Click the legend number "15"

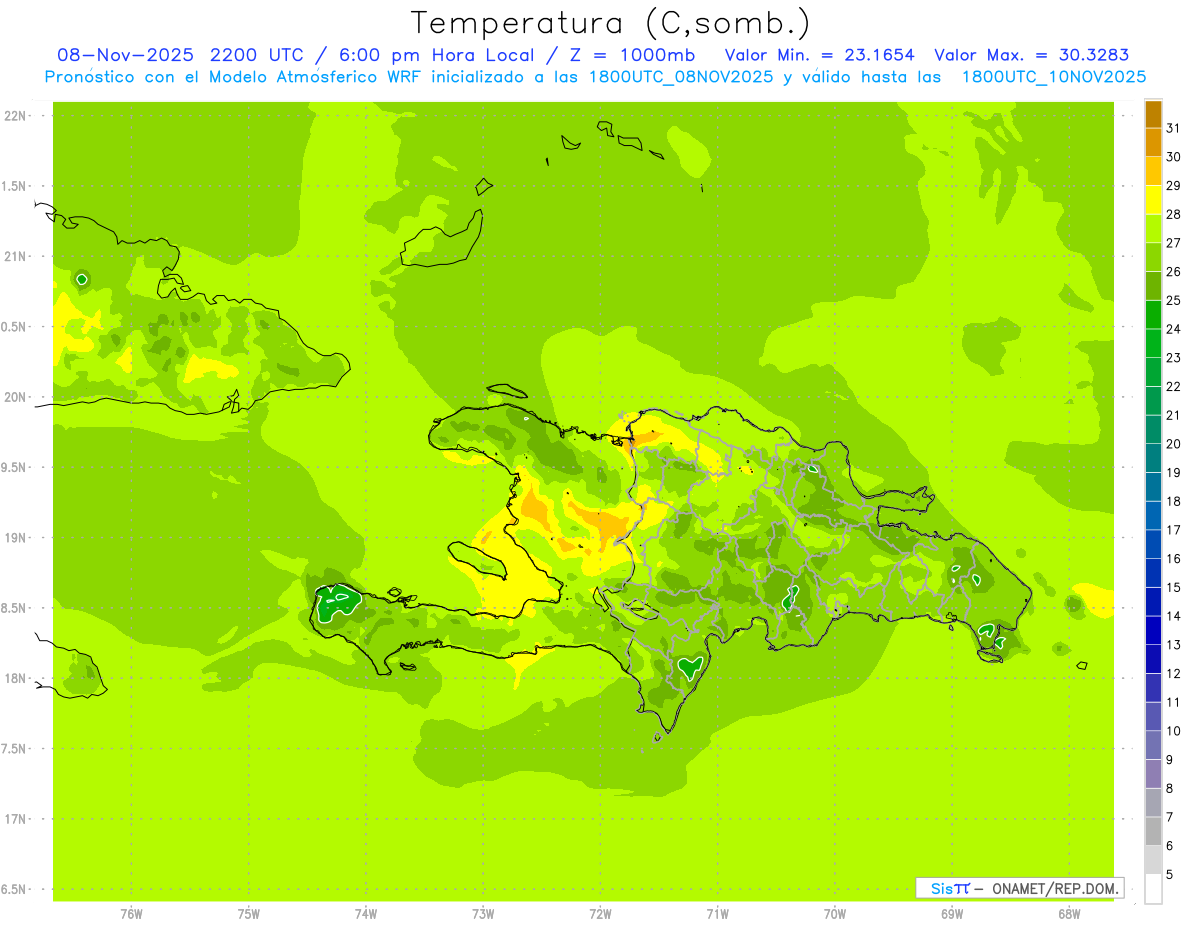(1173, 587)
